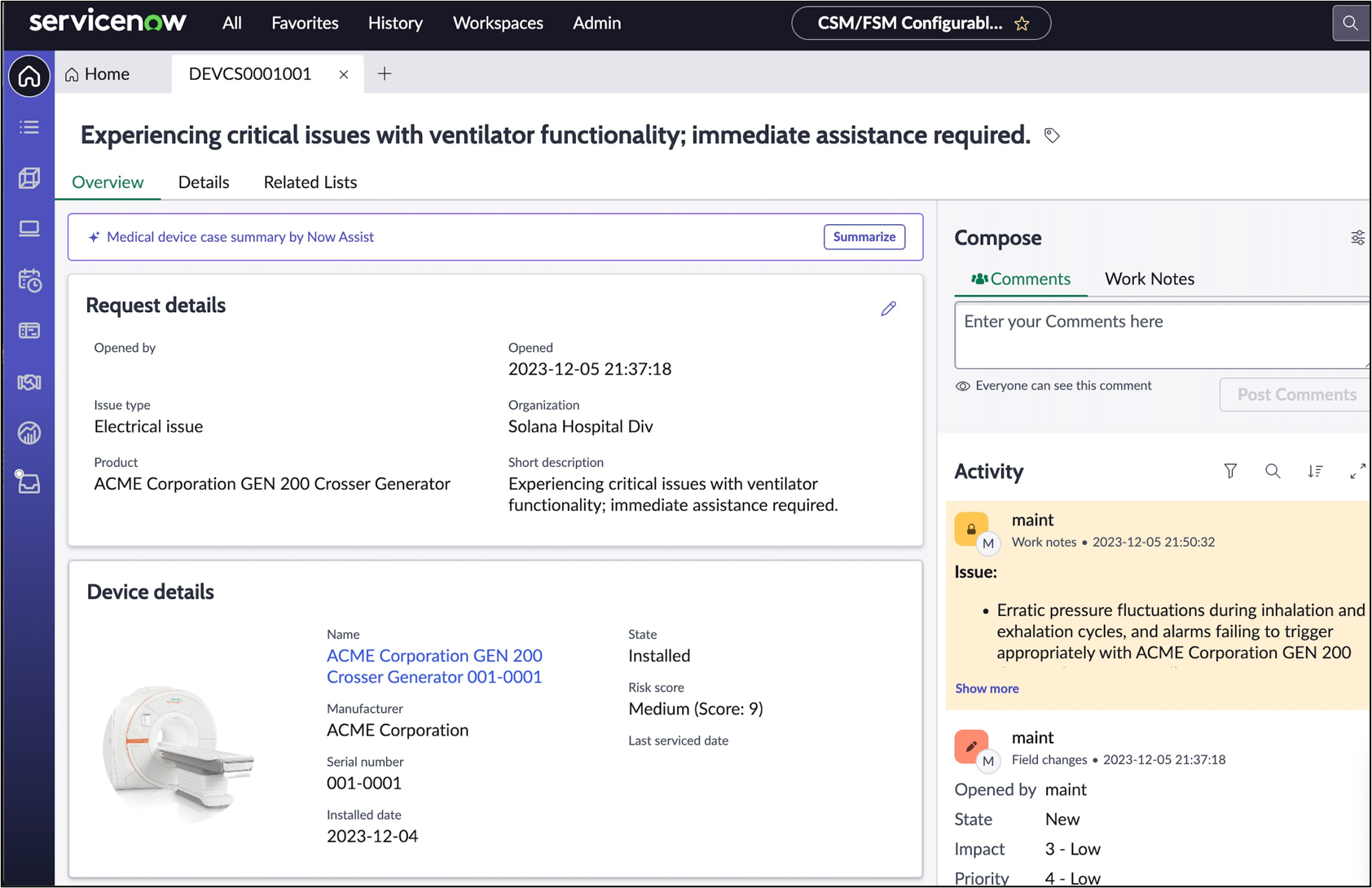This screenshot has height=888, width=1372.
Task: Open the All menu
Action: point(232,24)
